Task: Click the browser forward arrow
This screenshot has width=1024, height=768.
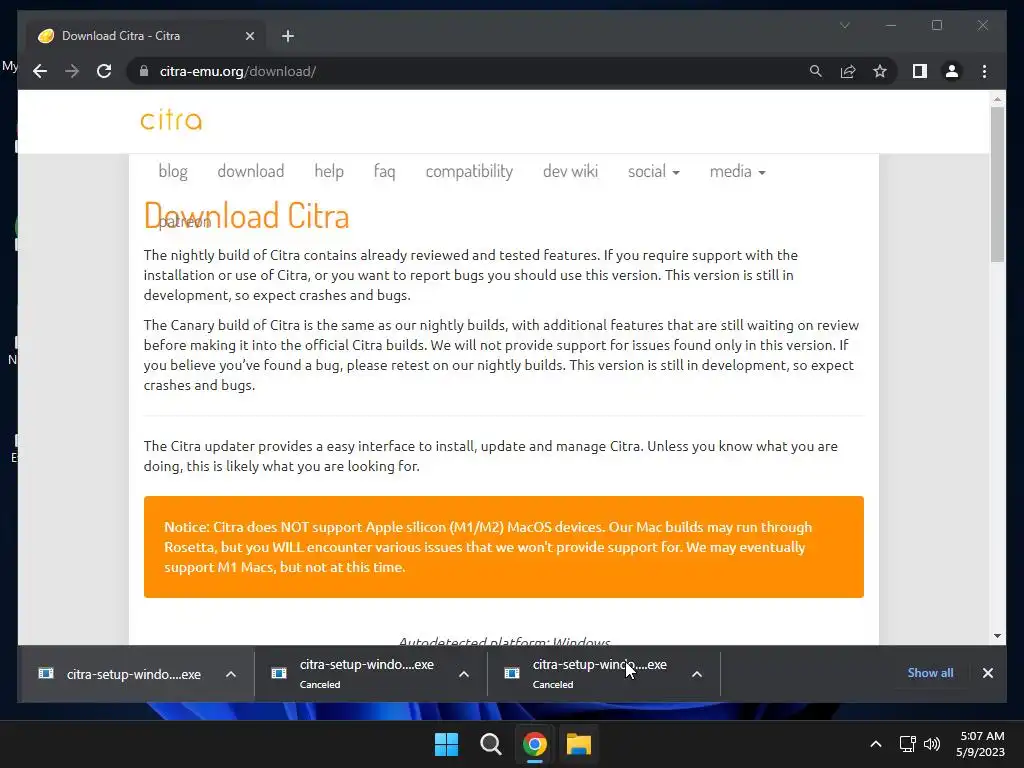Action: coord(72,71)
